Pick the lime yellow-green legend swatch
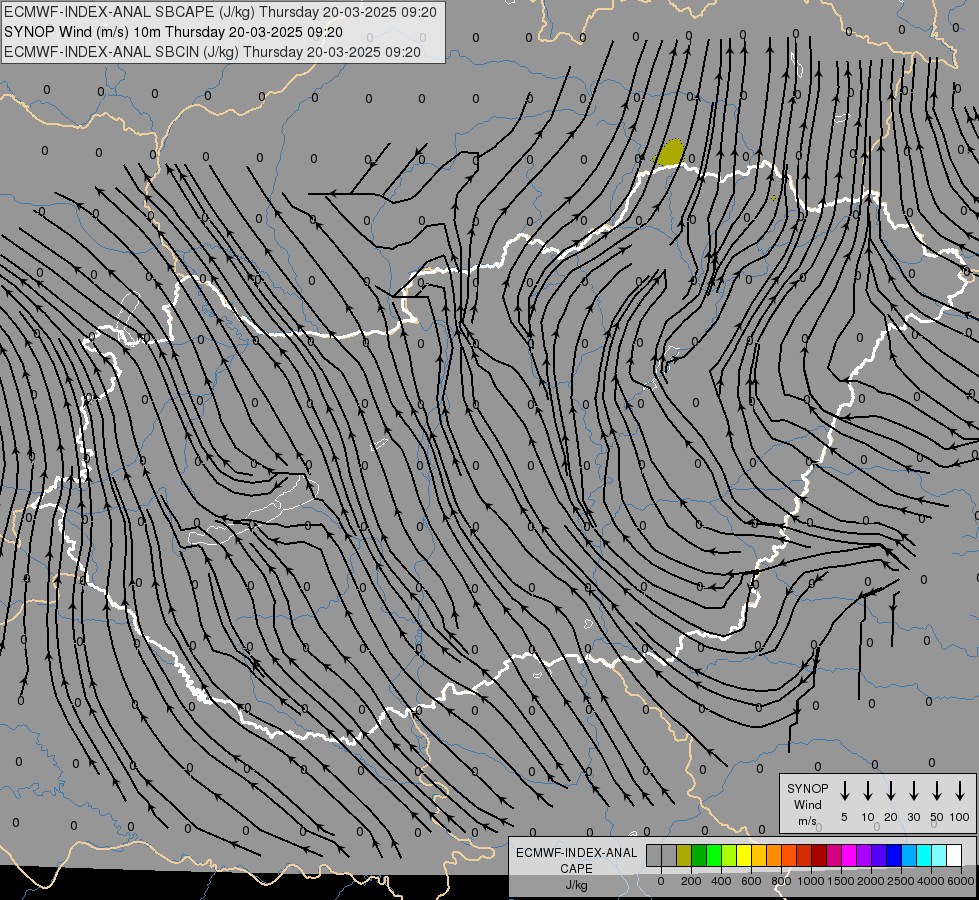The image size is (979, 900). click(x=729, y=855)
